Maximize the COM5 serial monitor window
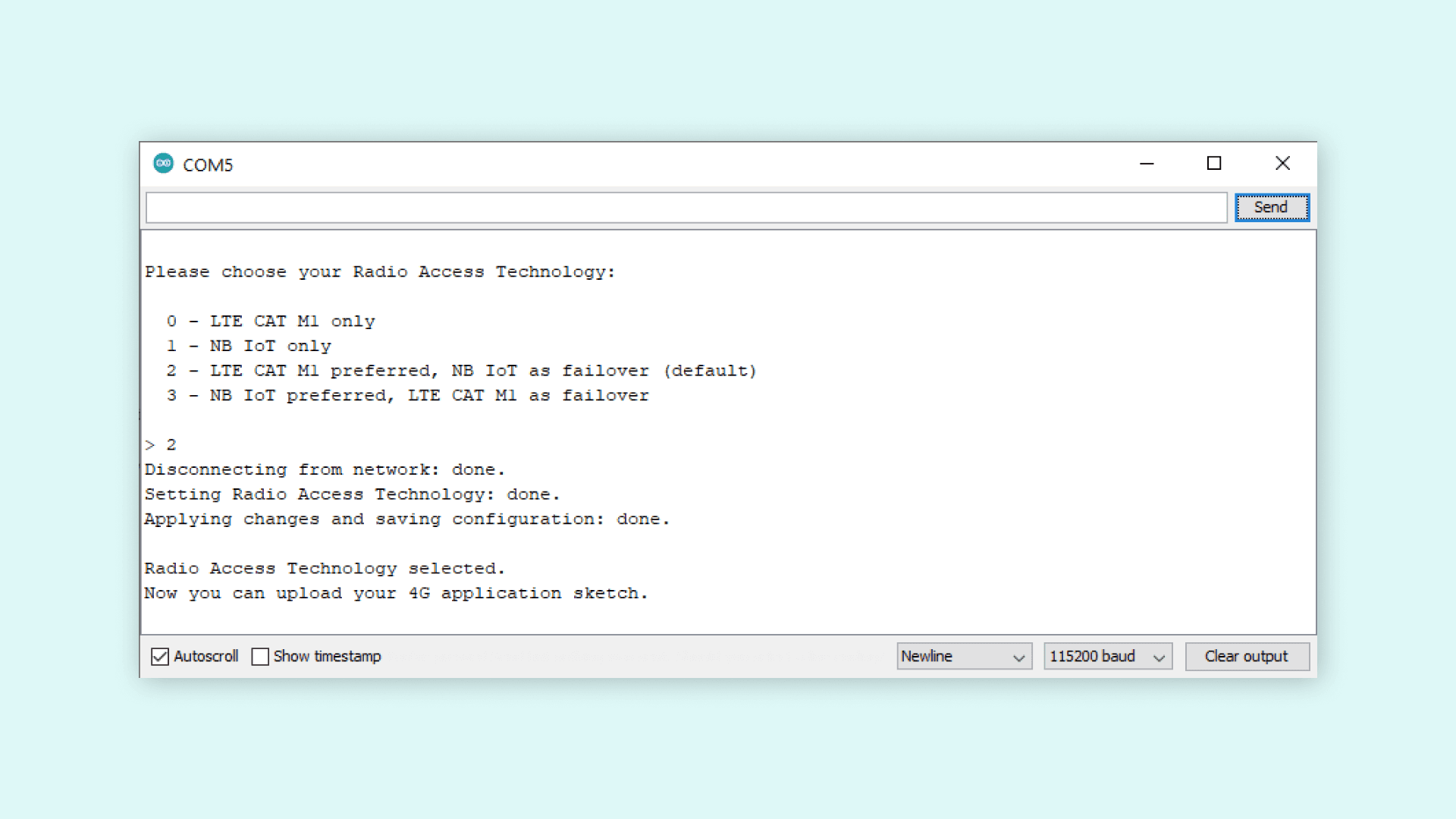This screenshot has width=1456, height=819. [x=1214, y=164]
